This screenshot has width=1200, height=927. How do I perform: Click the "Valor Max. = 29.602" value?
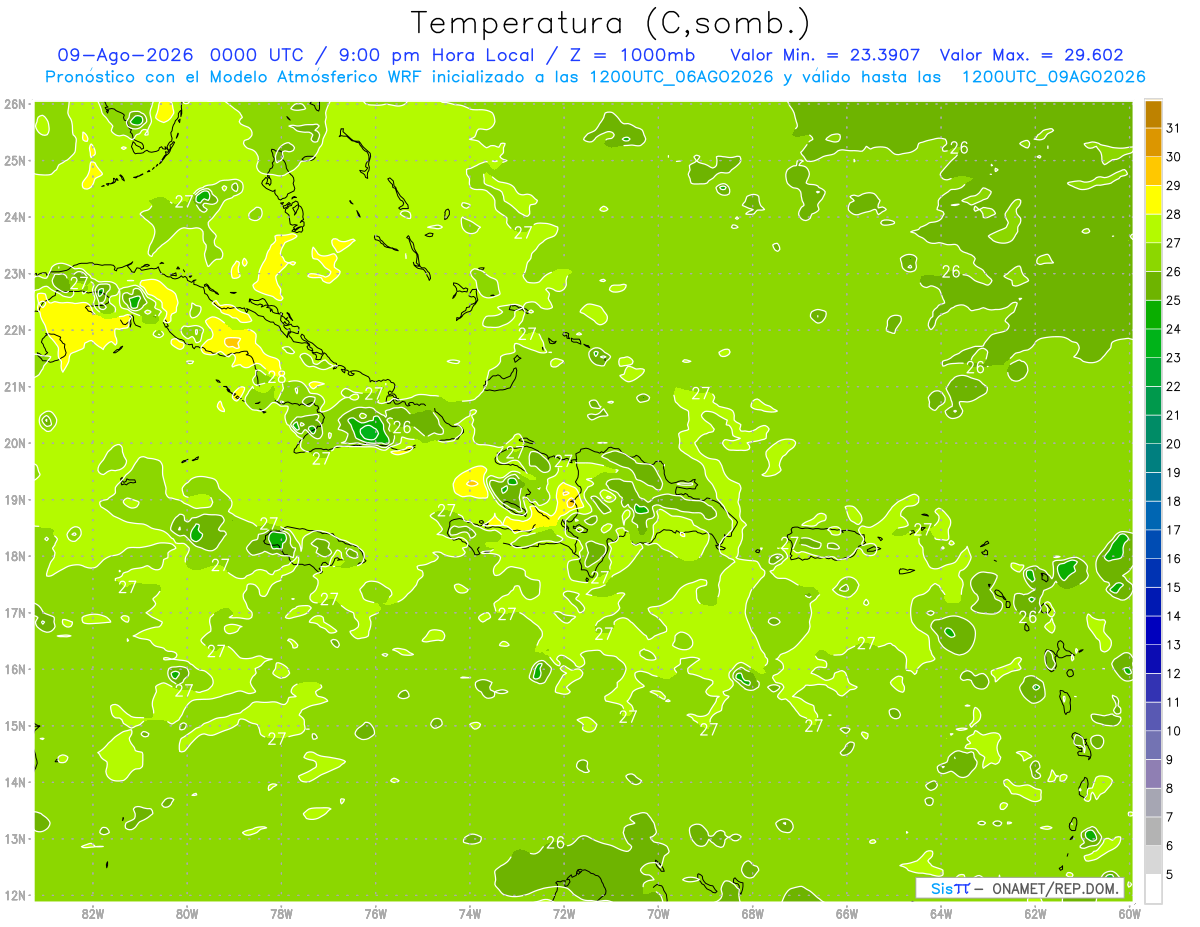pos(1031,56)
